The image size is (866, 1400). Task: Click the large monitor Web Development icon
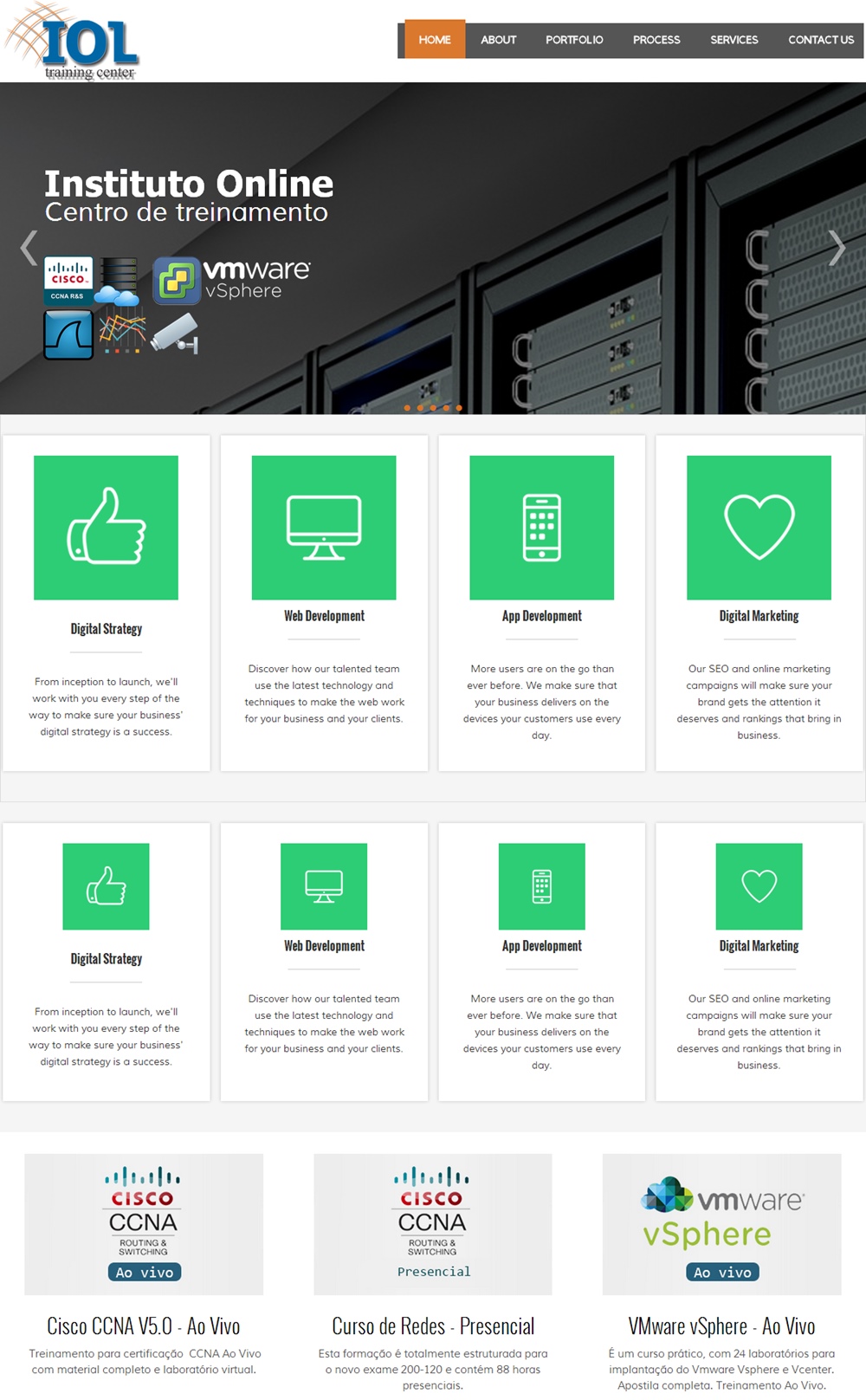[324, 528]
